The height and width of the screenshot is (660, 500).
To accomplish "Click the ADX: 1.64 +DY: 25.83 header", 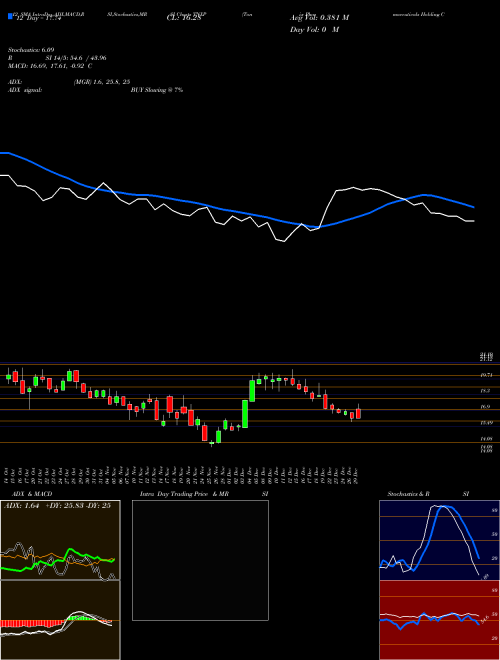I will [57, 505].
